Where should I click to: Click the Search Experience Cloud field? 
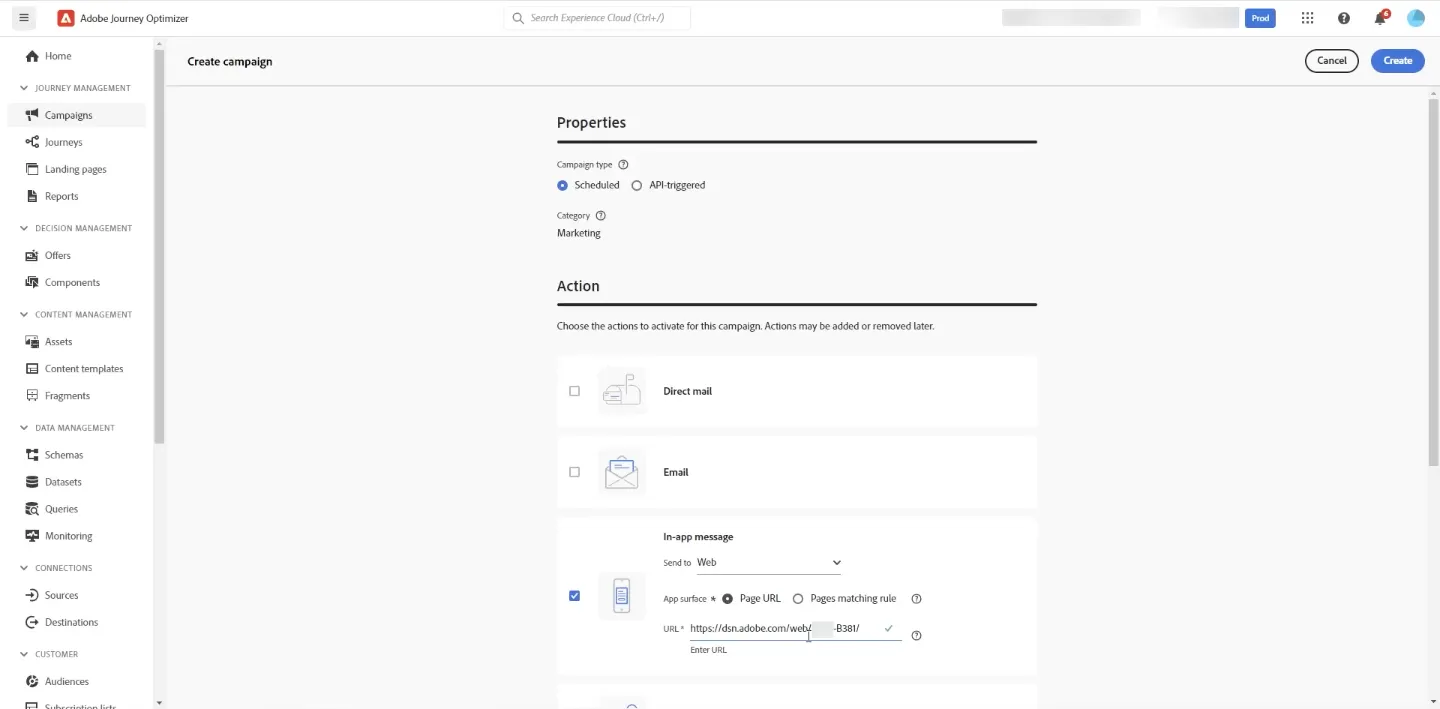(597, 18)
